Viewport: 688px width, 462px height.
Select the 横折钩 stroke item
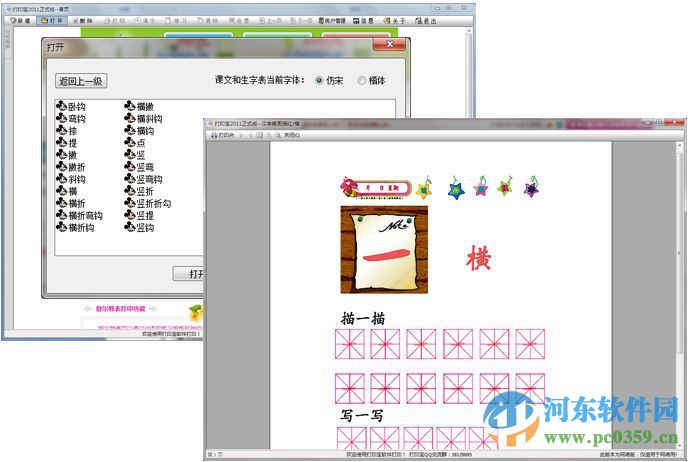[75, 227]
